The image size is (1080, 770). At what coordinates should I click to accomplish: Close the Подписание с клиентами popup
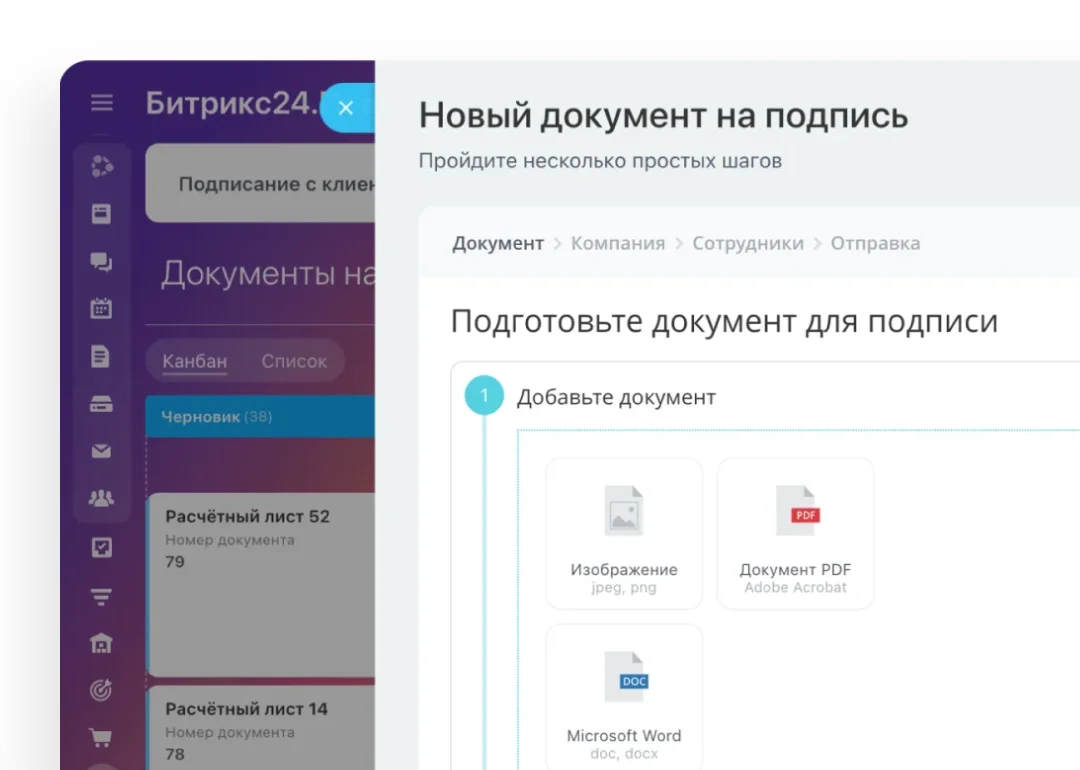click(x=347, y=107)
